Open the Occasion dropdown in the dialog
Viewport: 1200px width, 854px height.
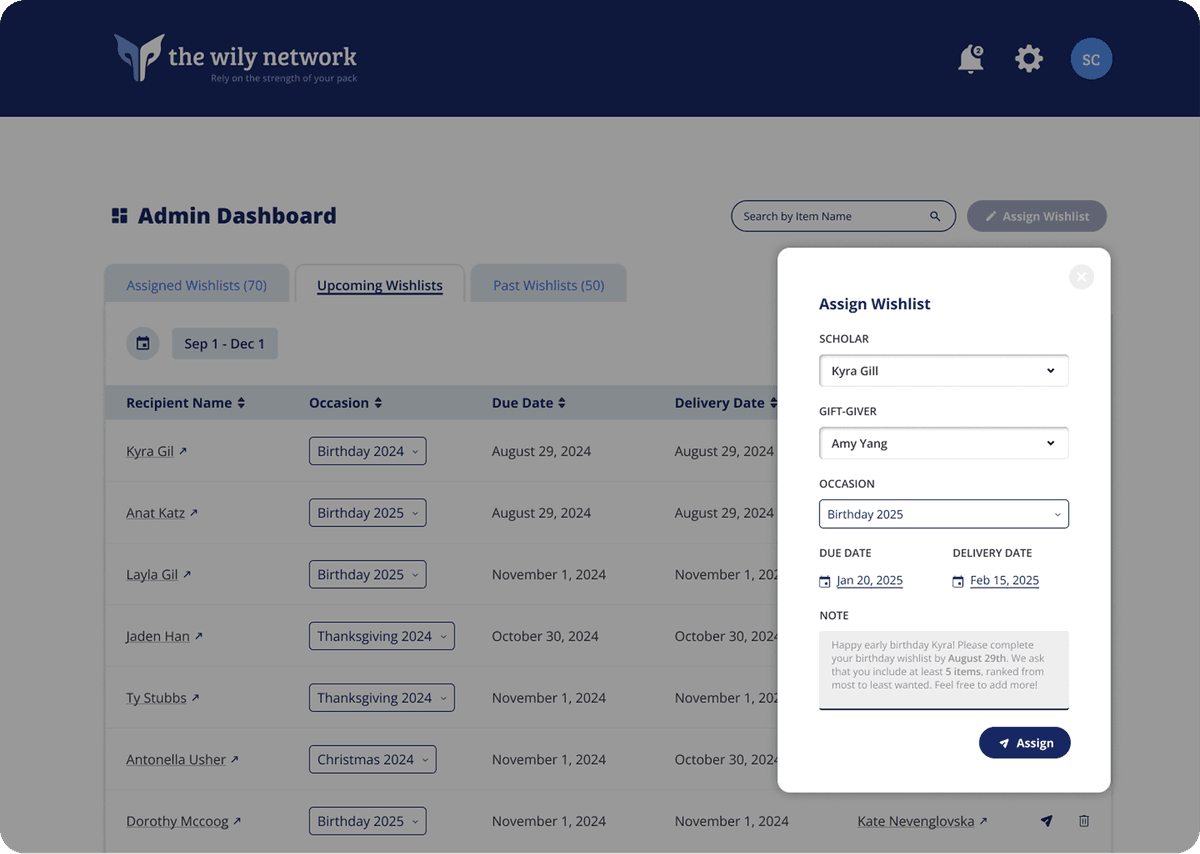point(943,514)
